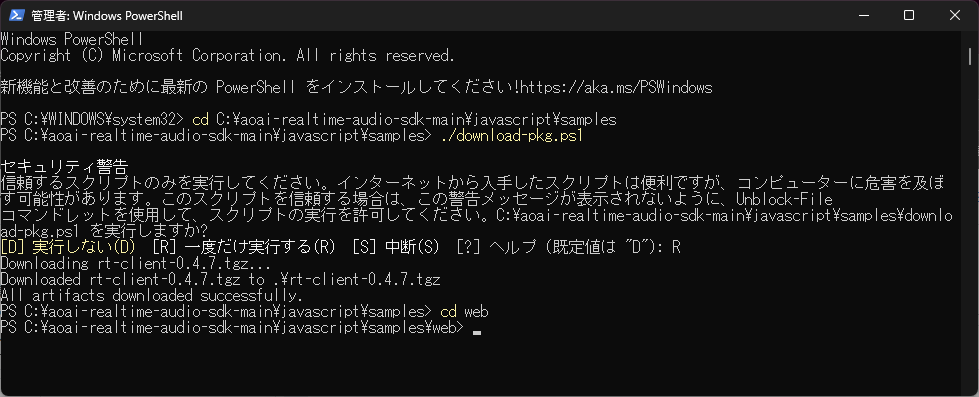This screenshot has height=397, width=979.
Task: Maximize the PowerShell window
Action: [x=909, y=16]
